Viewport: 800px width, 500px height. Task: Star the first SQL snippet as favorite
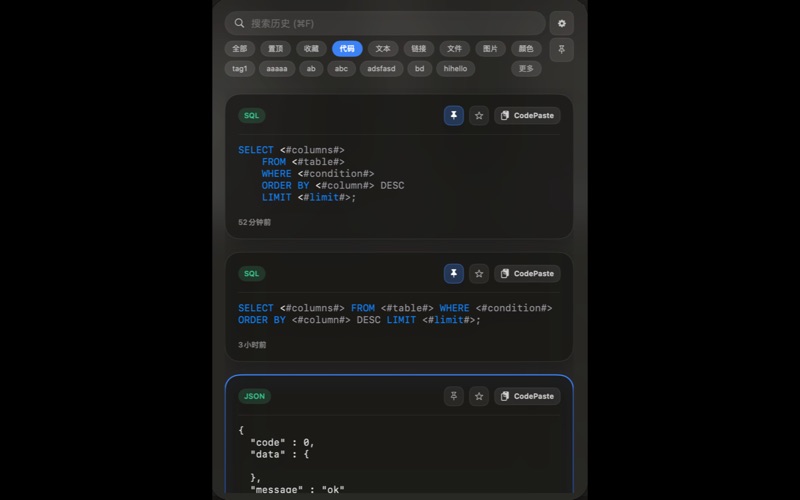(x=479, y=116)
